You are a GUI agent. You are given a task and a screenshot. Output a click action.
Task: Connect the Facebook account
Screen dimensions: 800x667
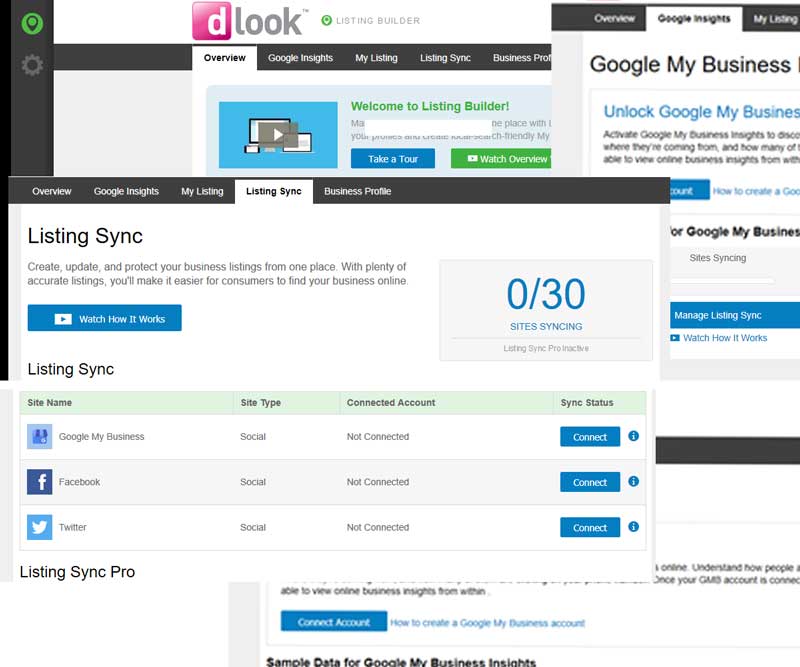pyautogui.click(x=590, y=482)
